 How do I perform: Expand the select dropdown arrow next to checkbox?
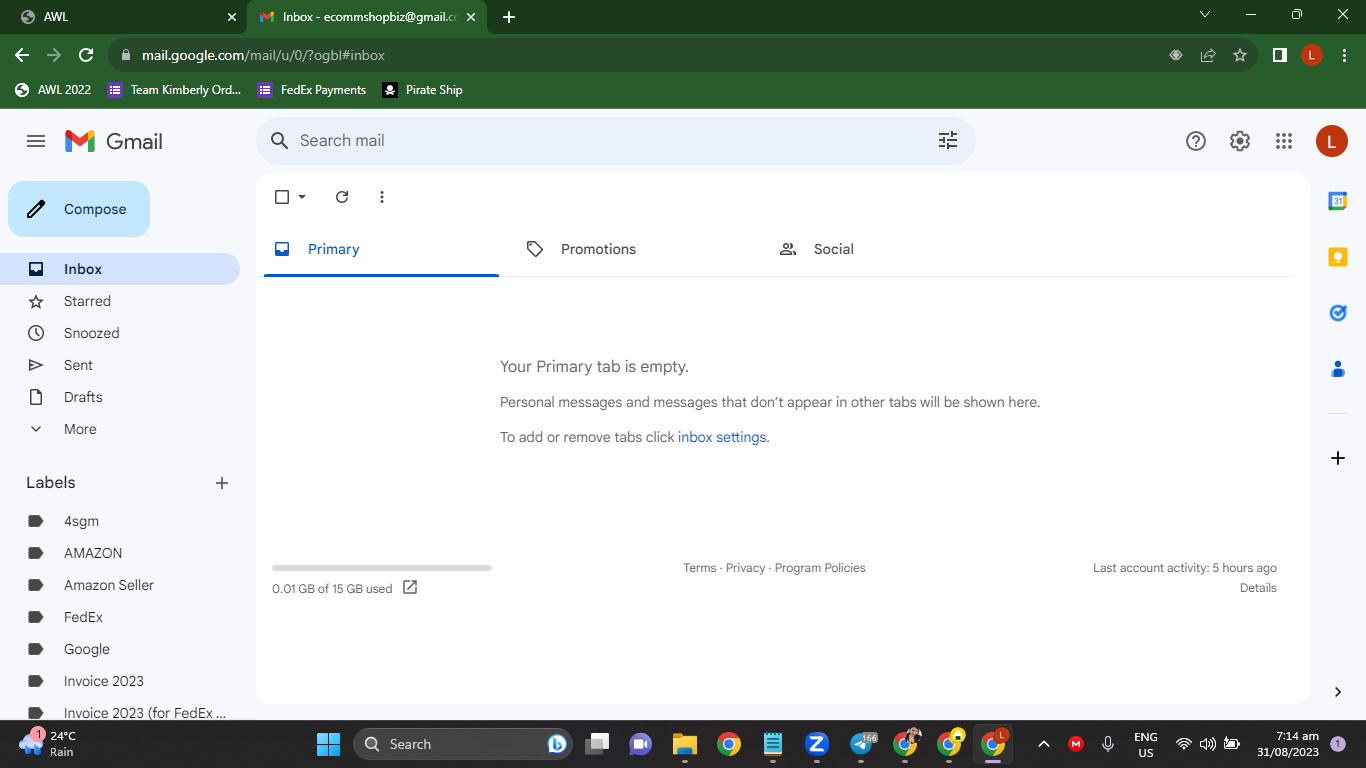[302, 197]
